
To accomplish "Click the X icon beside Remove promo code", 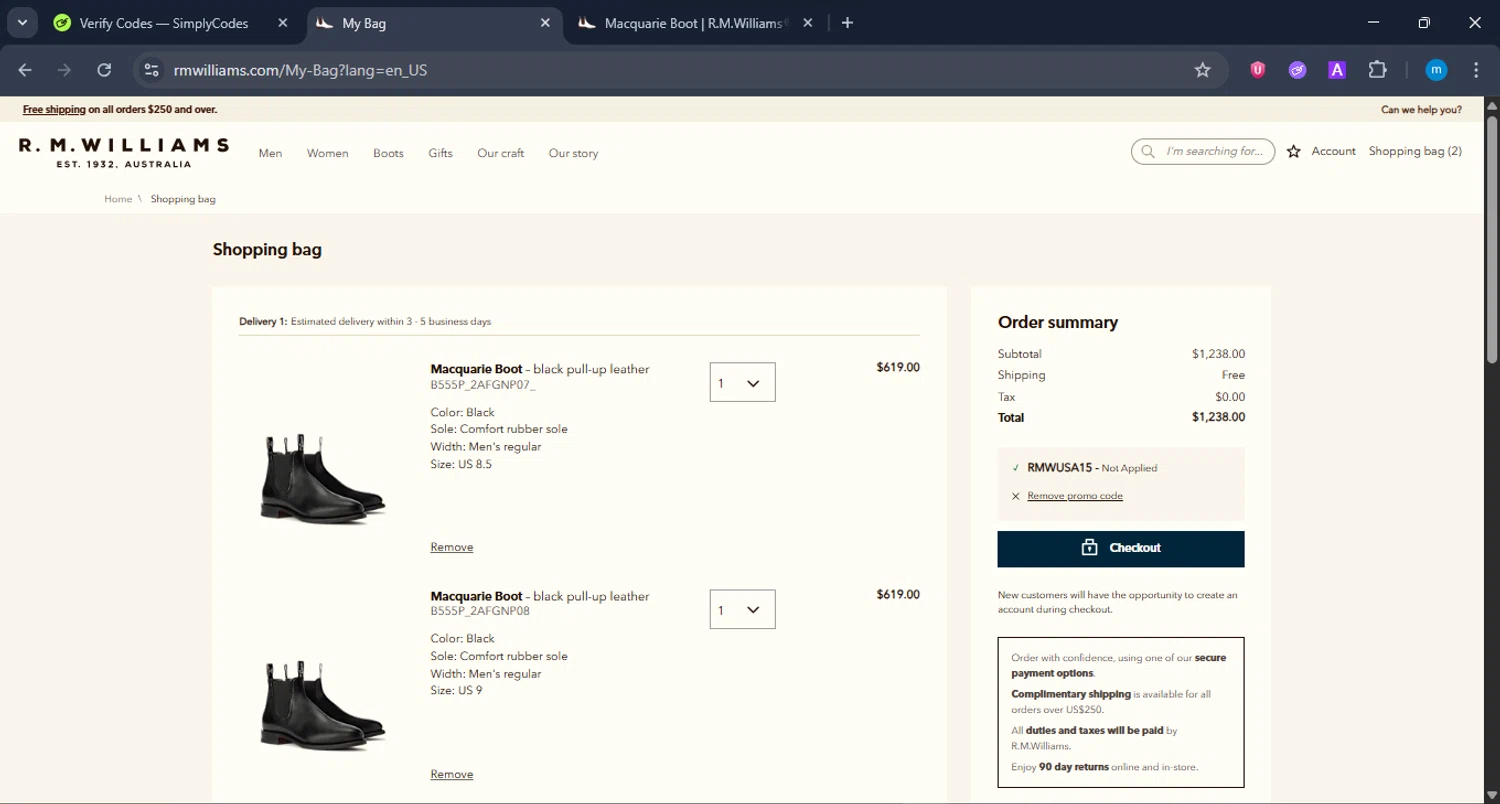I will (x=1016, y=496).
